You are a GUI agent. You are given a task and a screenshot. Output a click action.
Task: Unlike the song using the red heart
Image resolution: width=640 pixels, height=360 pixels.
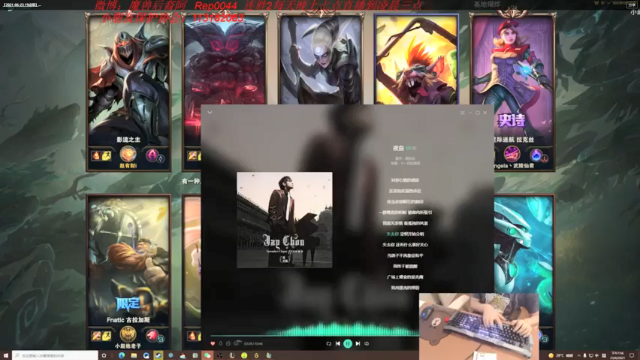pos(213,344)
